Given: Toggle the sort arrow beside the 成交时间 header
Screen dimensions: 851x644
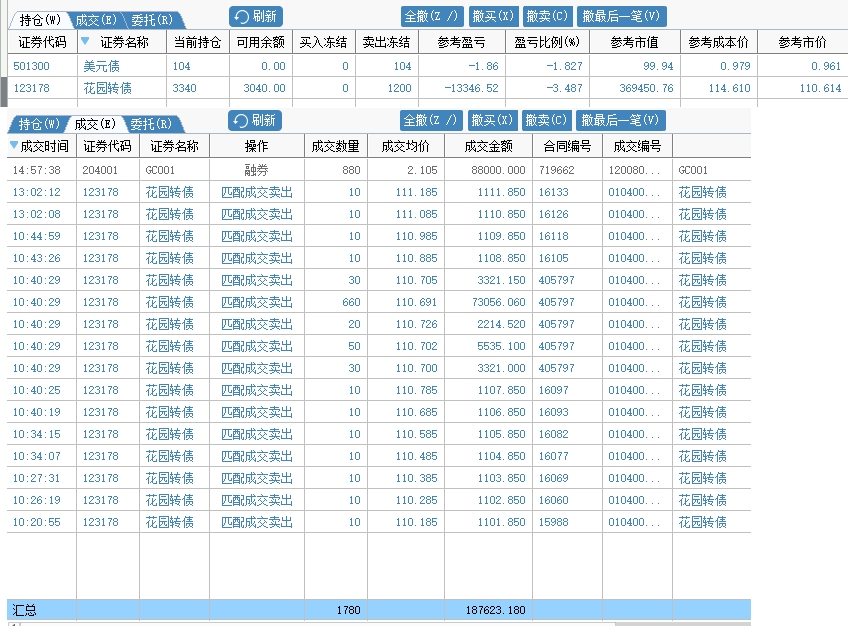Looking at the screenshot, I should 13,146.
